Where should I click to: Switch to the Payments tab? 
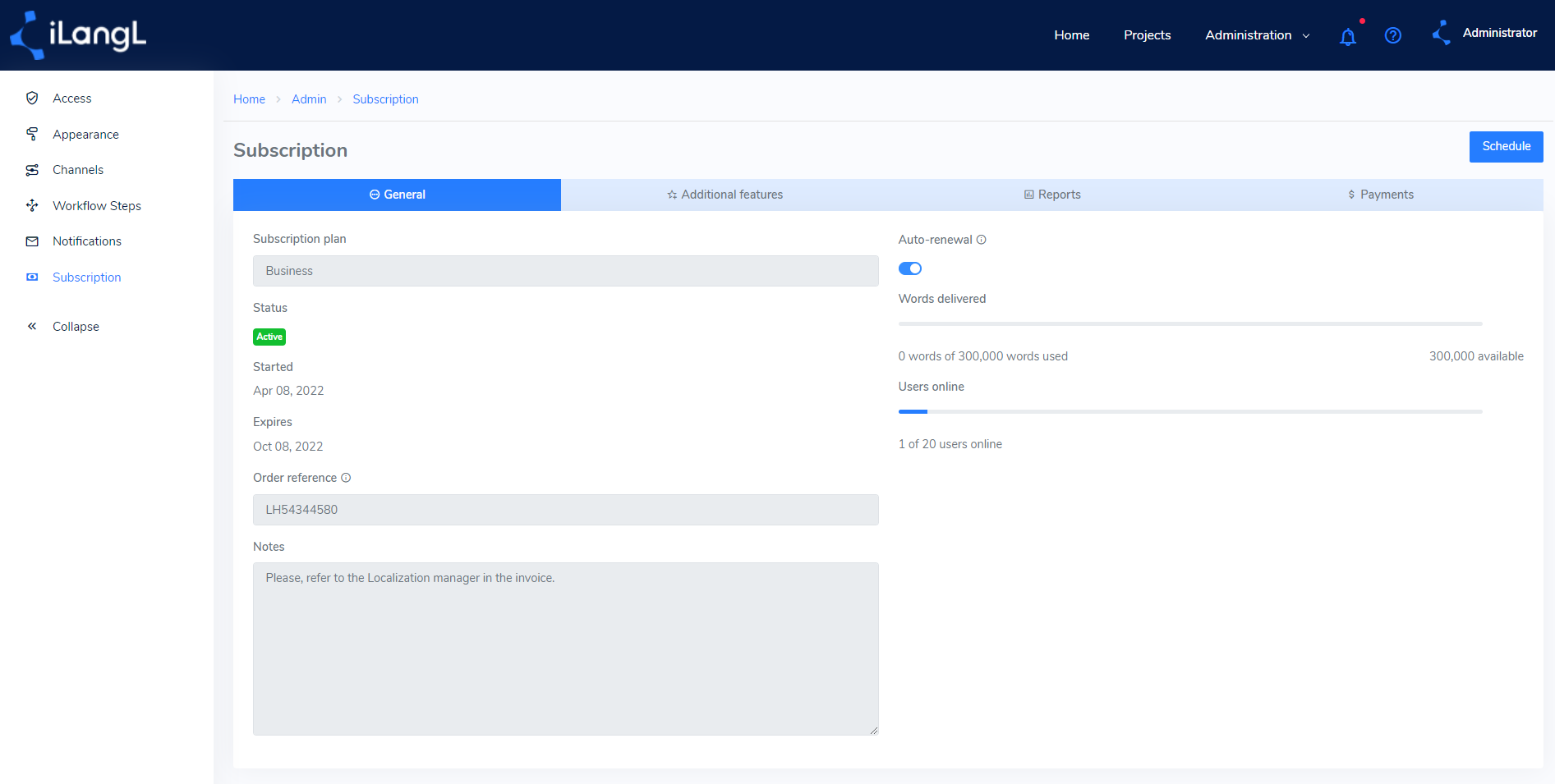(1380, 195)
